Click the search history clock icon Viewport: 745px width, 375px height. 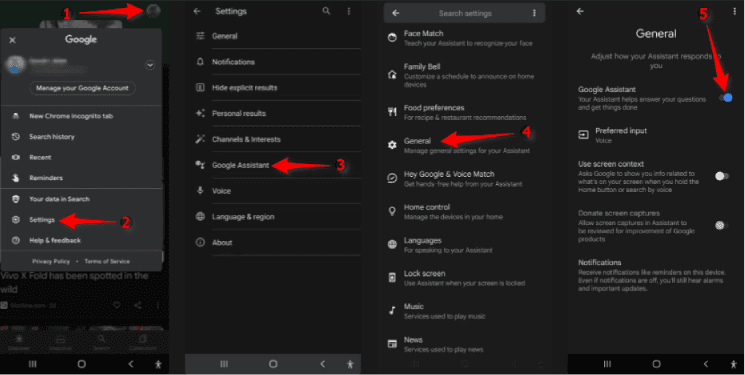tap(16, 137)
